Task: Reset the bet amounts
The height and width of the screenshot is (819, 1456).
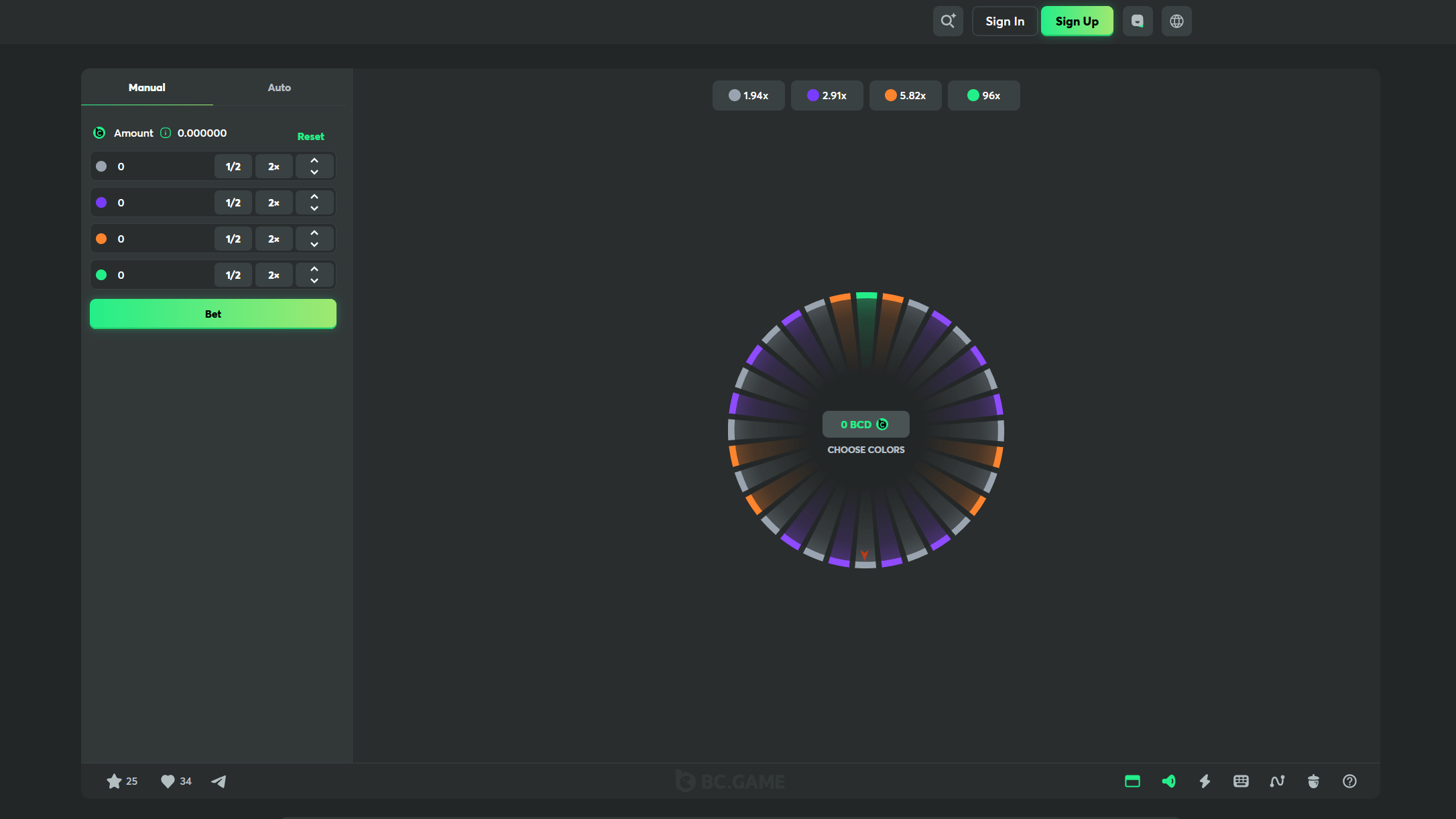Action: 310,136
